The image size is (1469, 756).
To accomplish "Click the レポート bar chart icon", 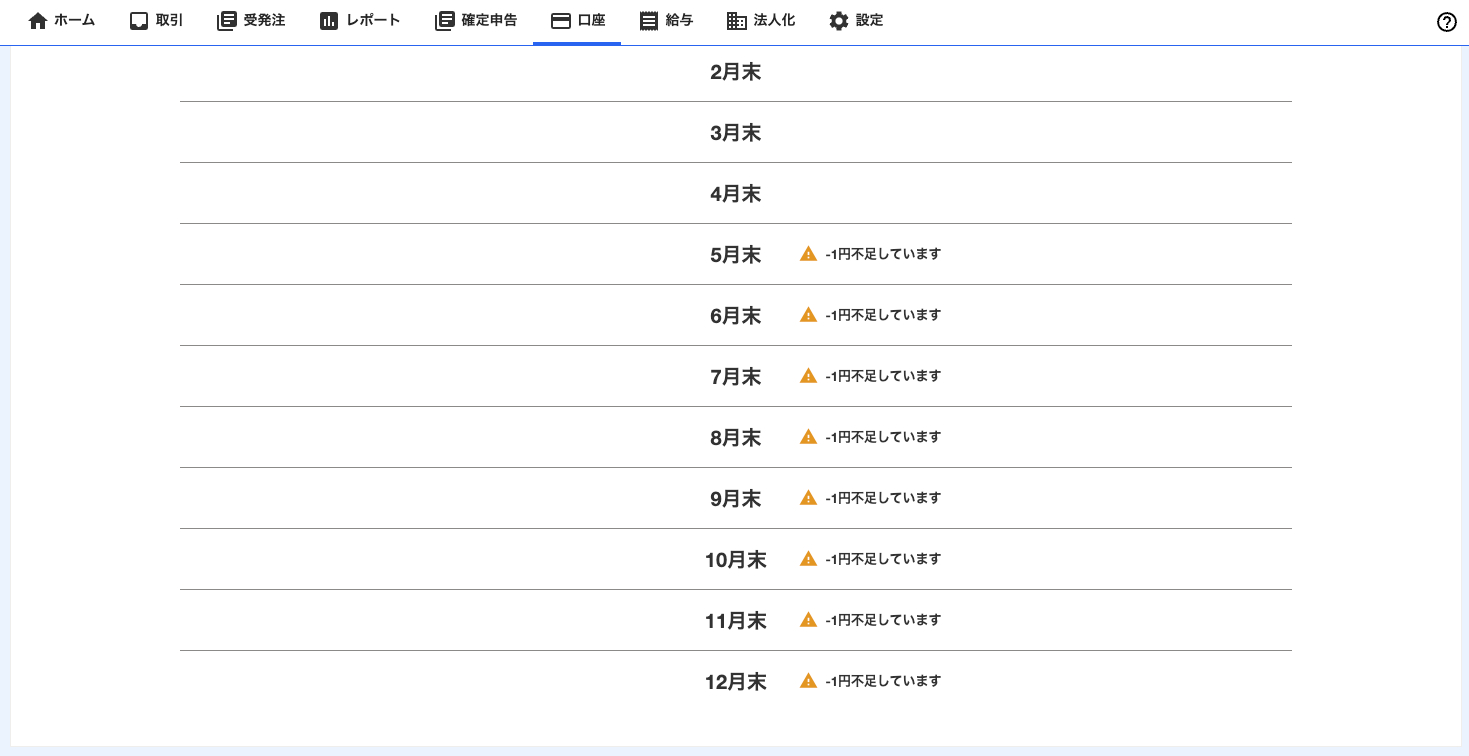I will point(329,21).
